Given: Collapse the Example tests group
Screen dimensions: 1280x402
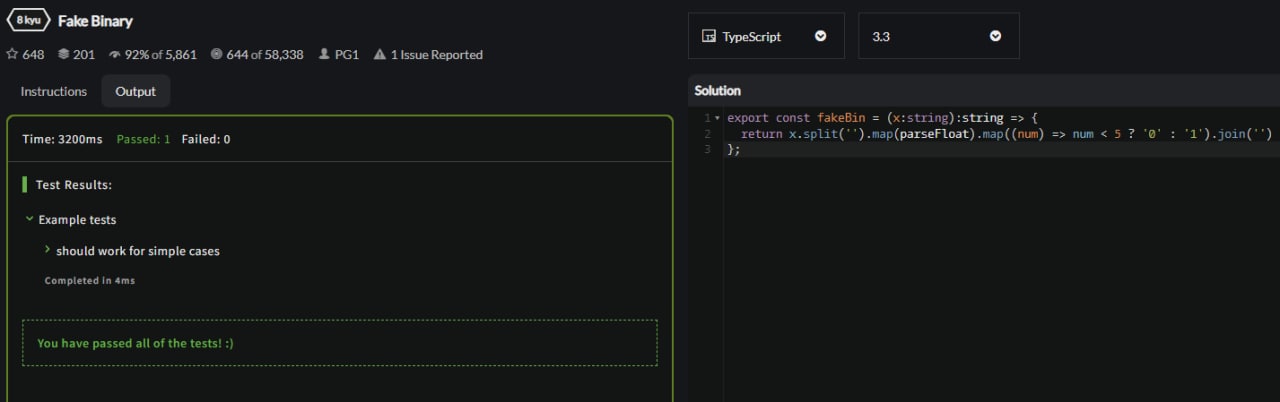Looking at the screenshot, I should coord(30,220).
